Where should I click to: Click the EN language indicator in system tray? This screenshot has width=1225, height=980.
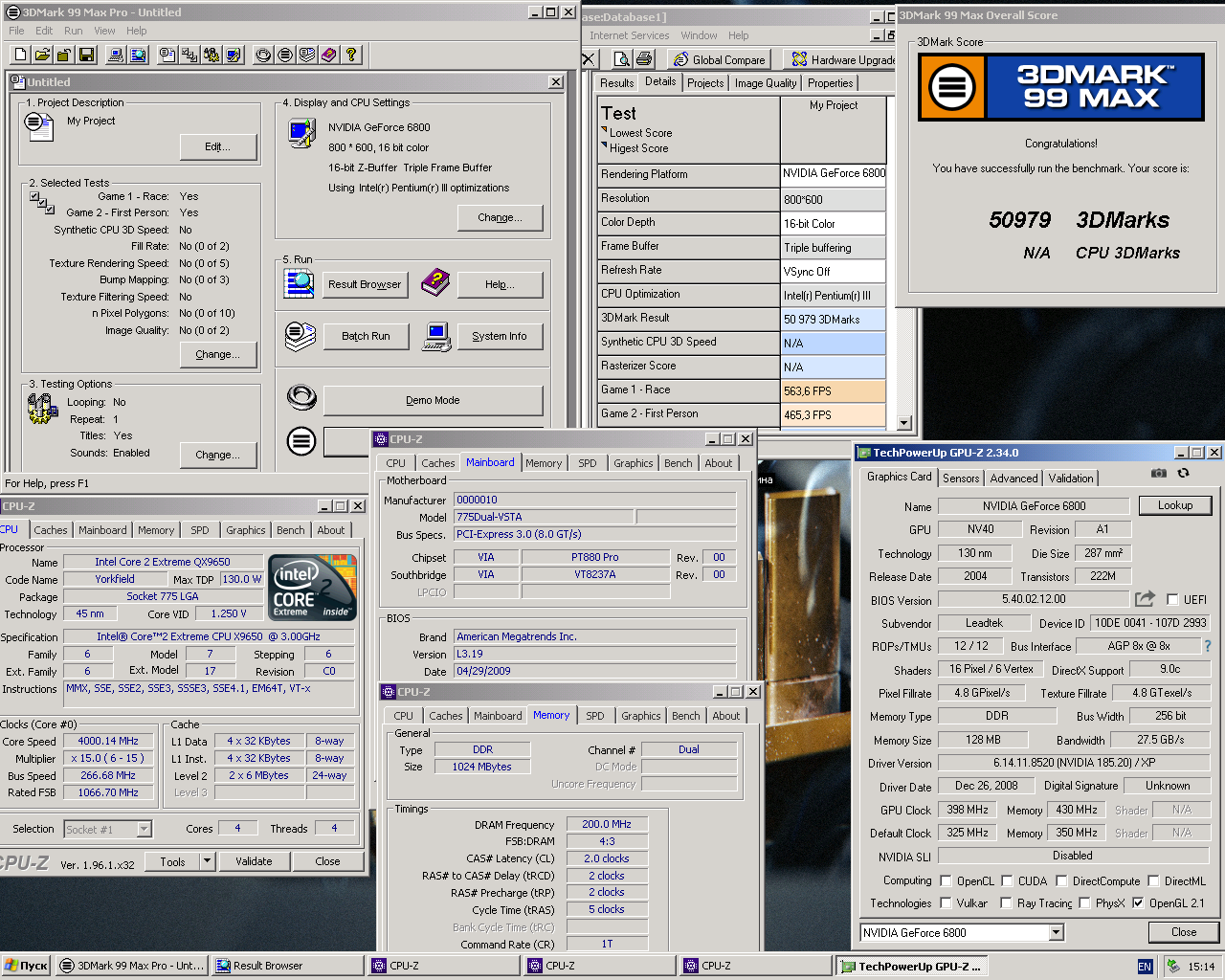pos(1145,967)
